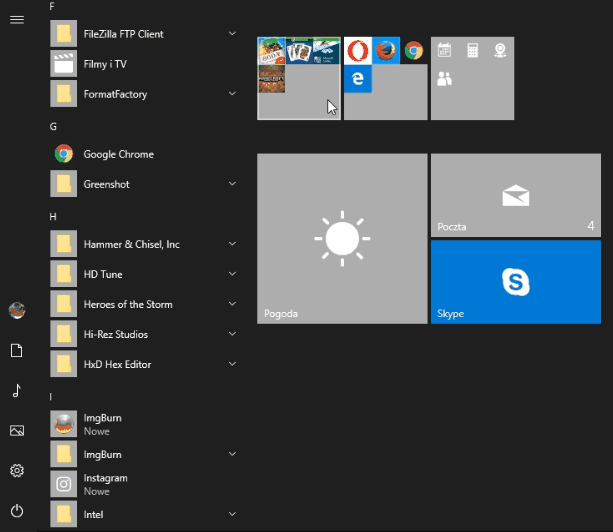The width and height of the screenshot is (613, 532).
Task: Expand the FileZilla FTP Client folder chevron
Action: (232, 34)
